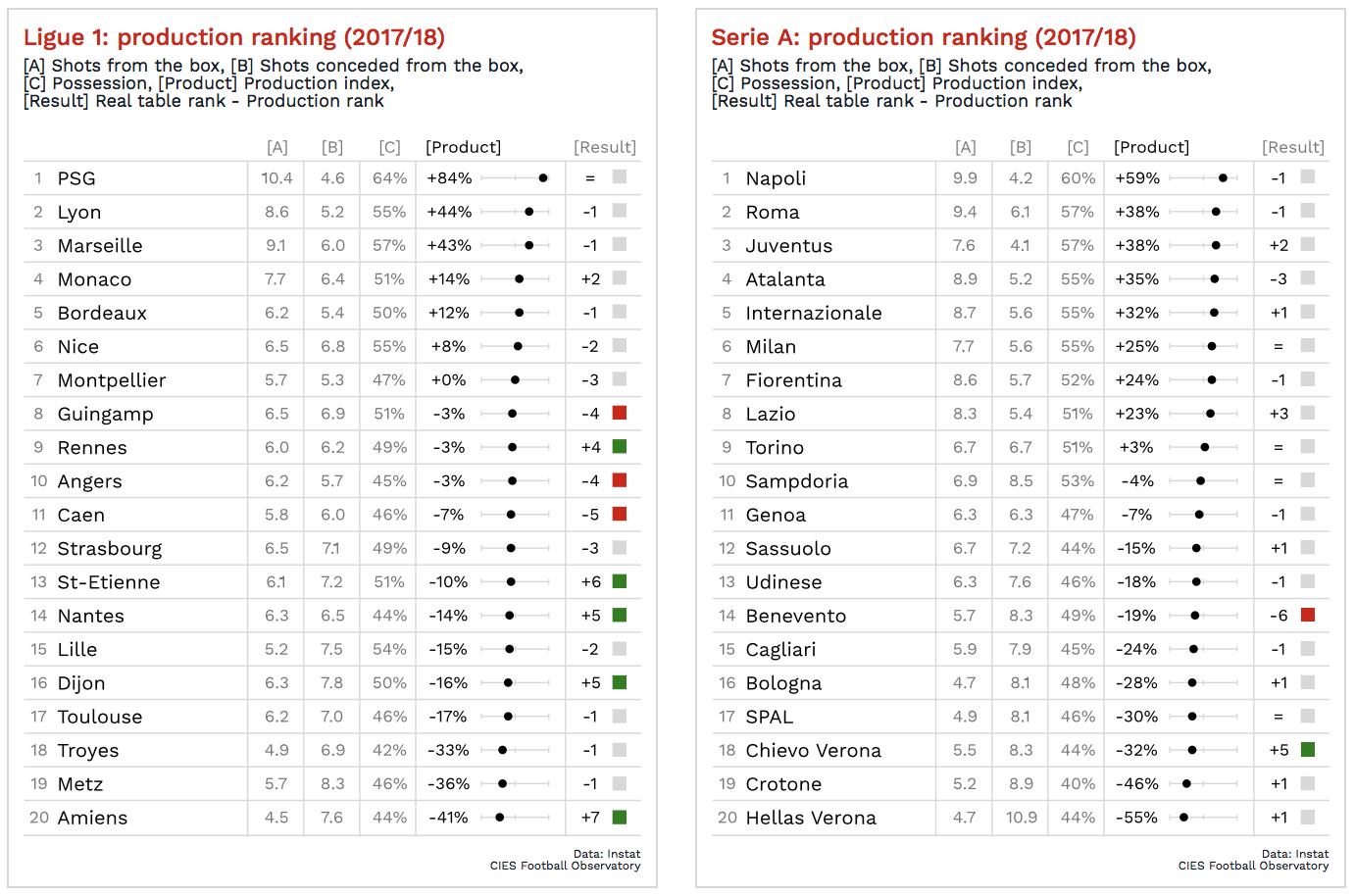Viewport: 1355px width, 896px height.
Task: Click the [C] column header in Serie A table
Action: click(x=1078, y=147)
